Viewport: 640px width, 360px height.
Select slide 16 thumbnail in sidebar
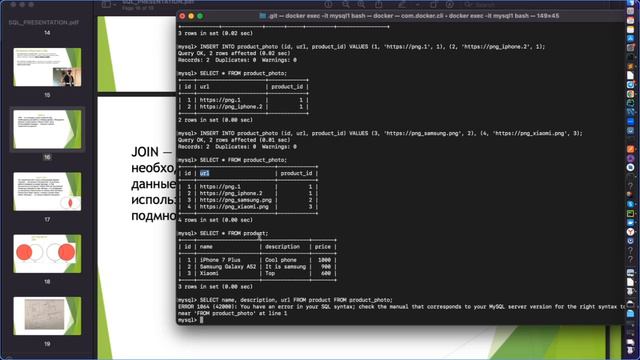[x=47, y=129]
